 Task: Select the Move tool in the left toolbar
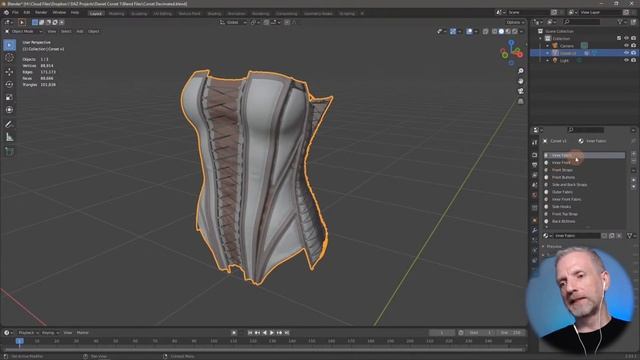[9, 72]
